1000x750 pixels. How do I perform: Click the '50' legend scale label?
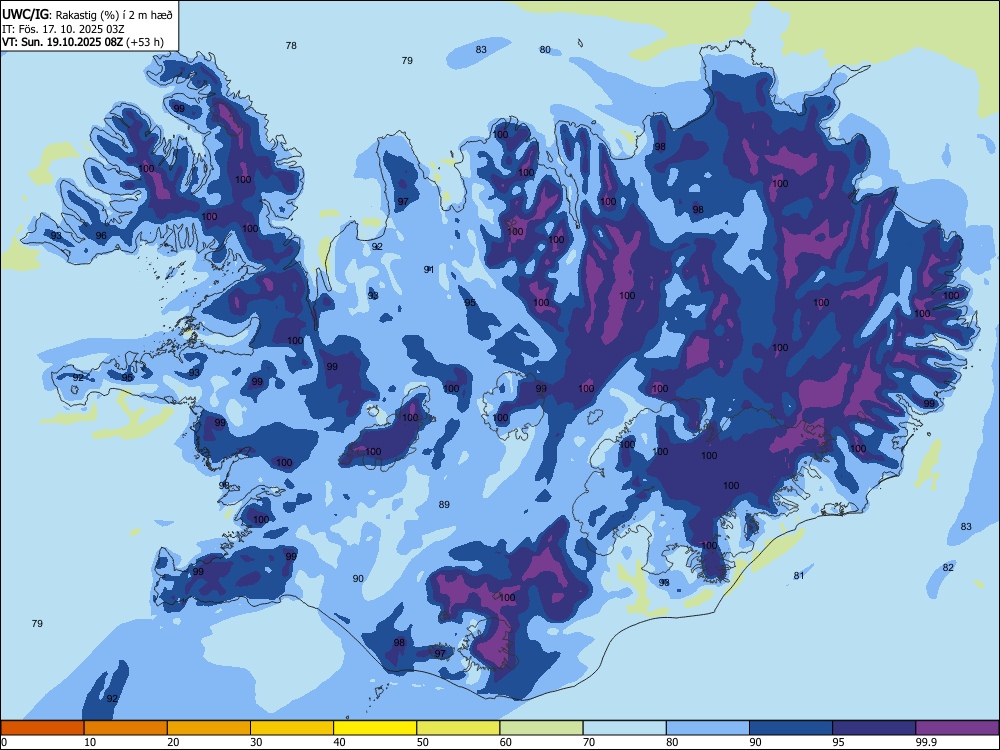423,742
